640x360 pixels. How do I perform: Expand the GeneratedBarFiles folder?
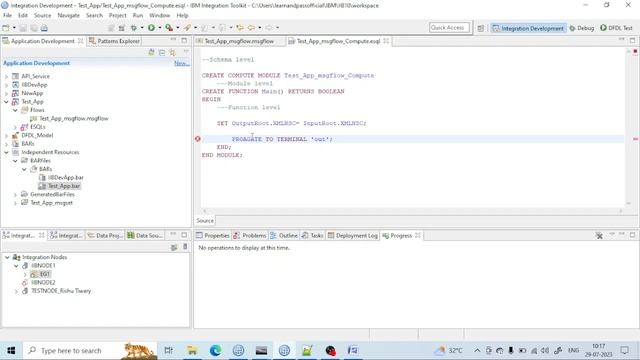point(15,194)
